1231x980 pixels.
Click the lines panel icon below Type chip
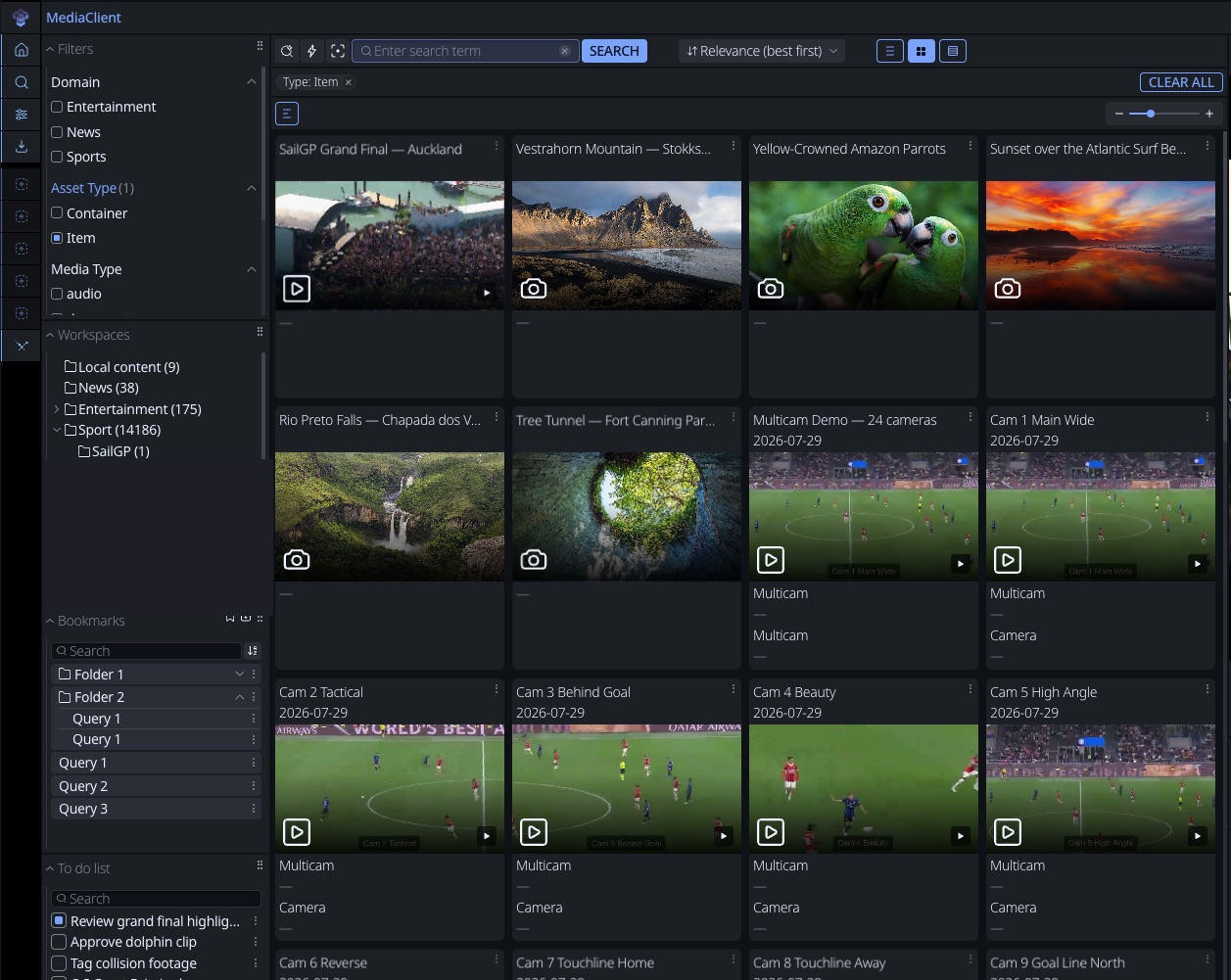286,114
